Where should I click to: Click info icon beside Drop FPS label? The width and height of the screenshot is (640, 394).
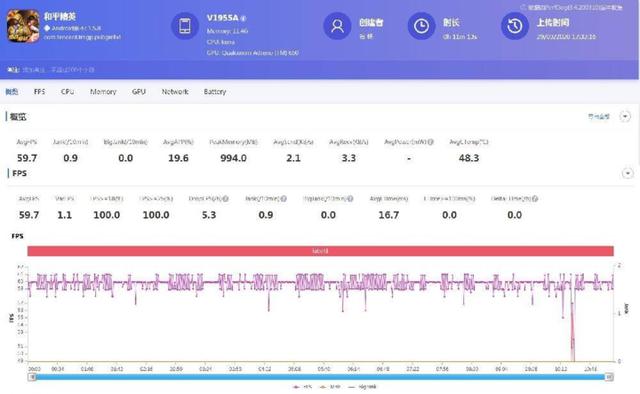225,198
